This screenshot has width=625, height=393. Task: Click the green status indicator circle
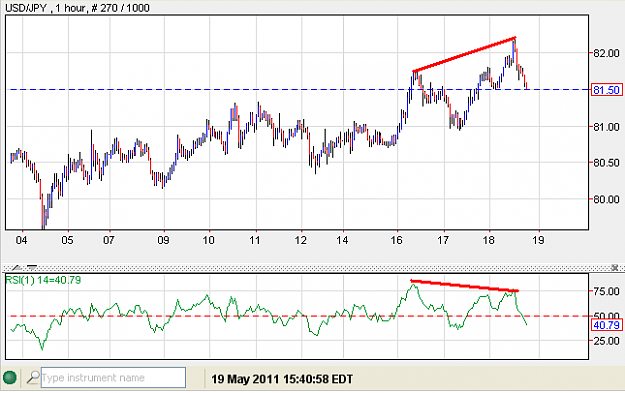coord(10,377)
